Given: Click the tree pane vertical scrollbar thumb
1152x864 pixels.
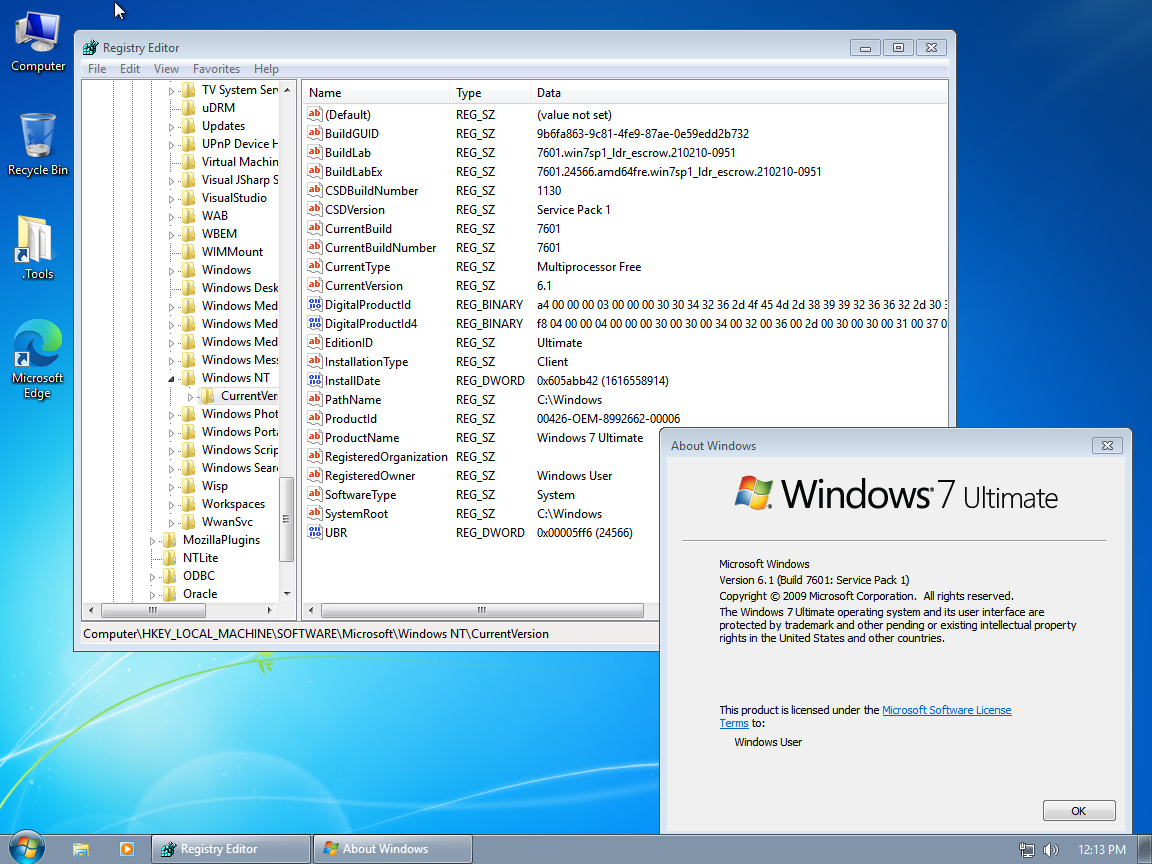Looking at the screenshot, I should (x=287, y=519).
